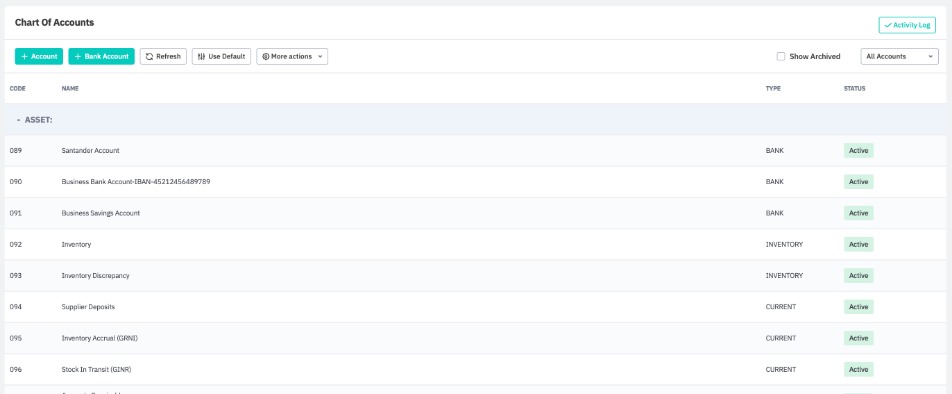Expand the More actions dropdown arrow
The width and height of the screenshot is (952, 394).
pyautogui.click(x=320, y=56)
